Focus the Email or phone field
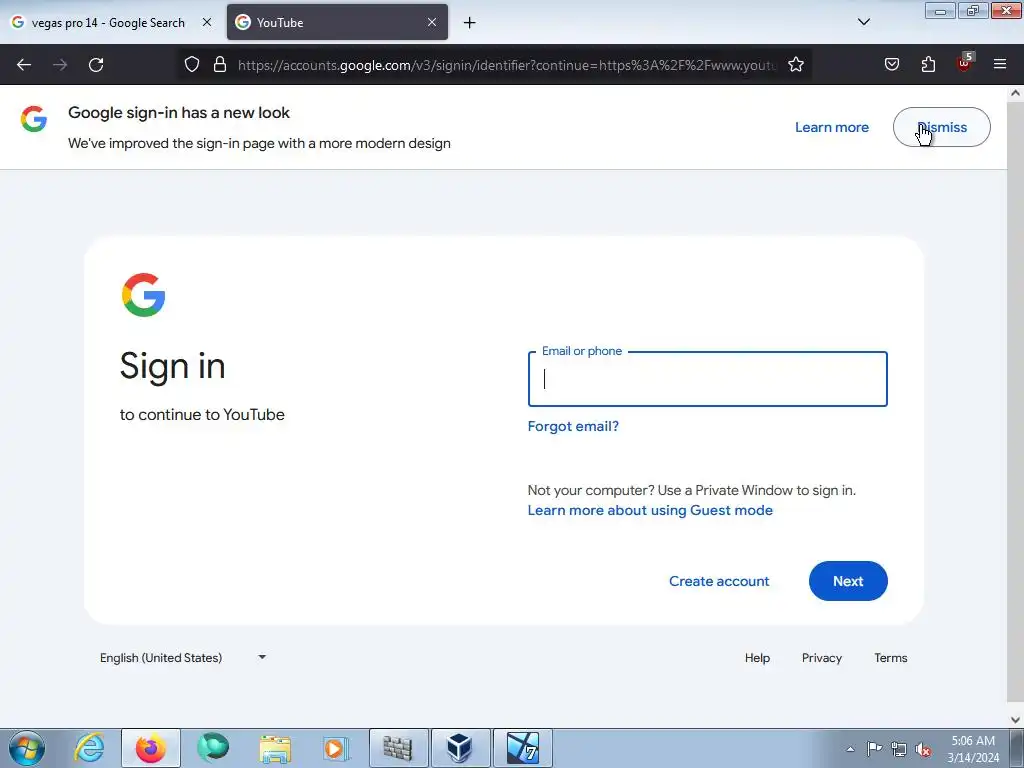 707,379
